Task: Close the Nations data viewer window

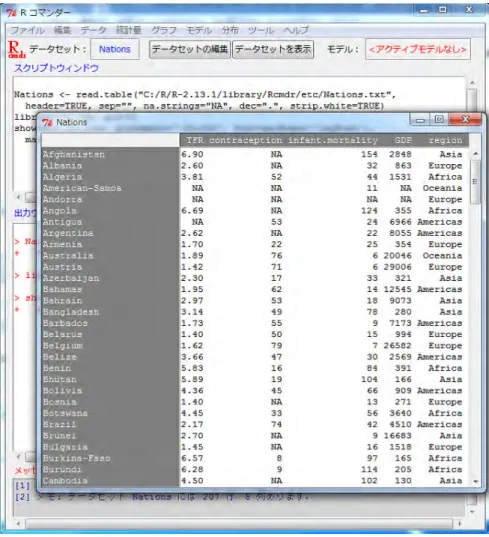Action: coord(465,119)
